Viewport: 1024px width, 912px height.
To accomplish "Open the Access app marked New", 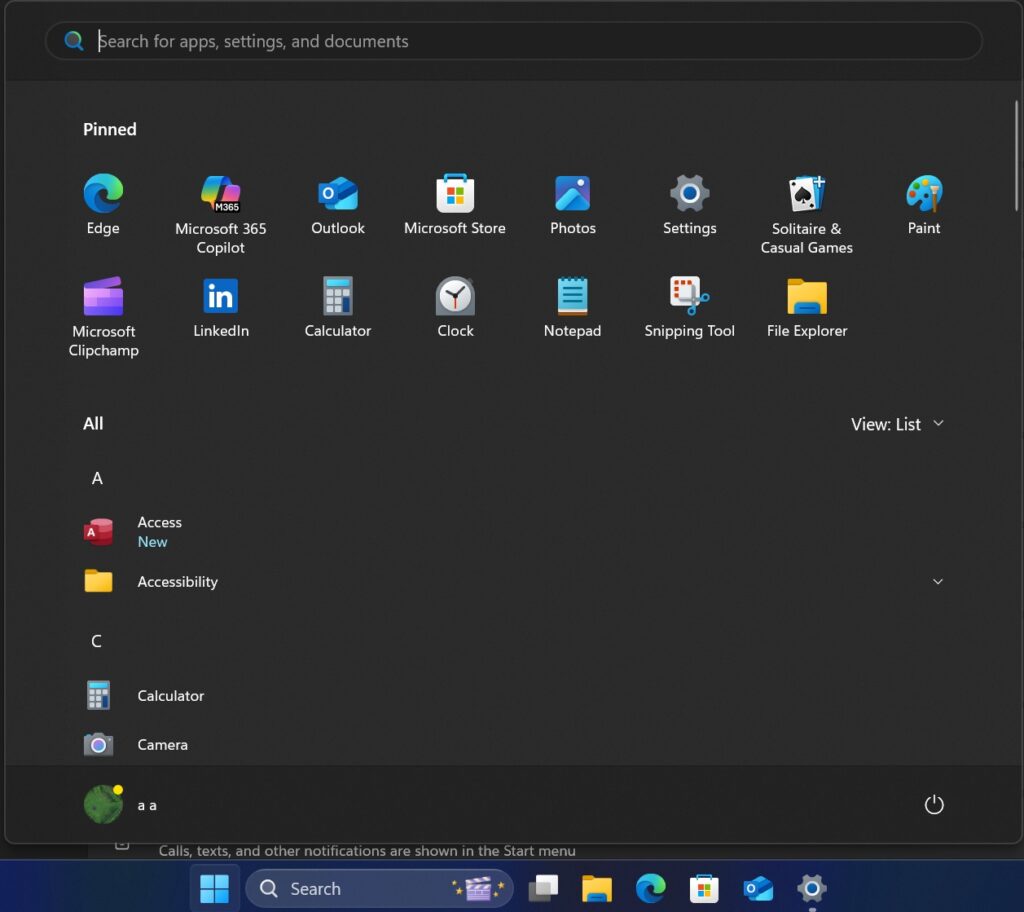I will (x=159, y=531).
